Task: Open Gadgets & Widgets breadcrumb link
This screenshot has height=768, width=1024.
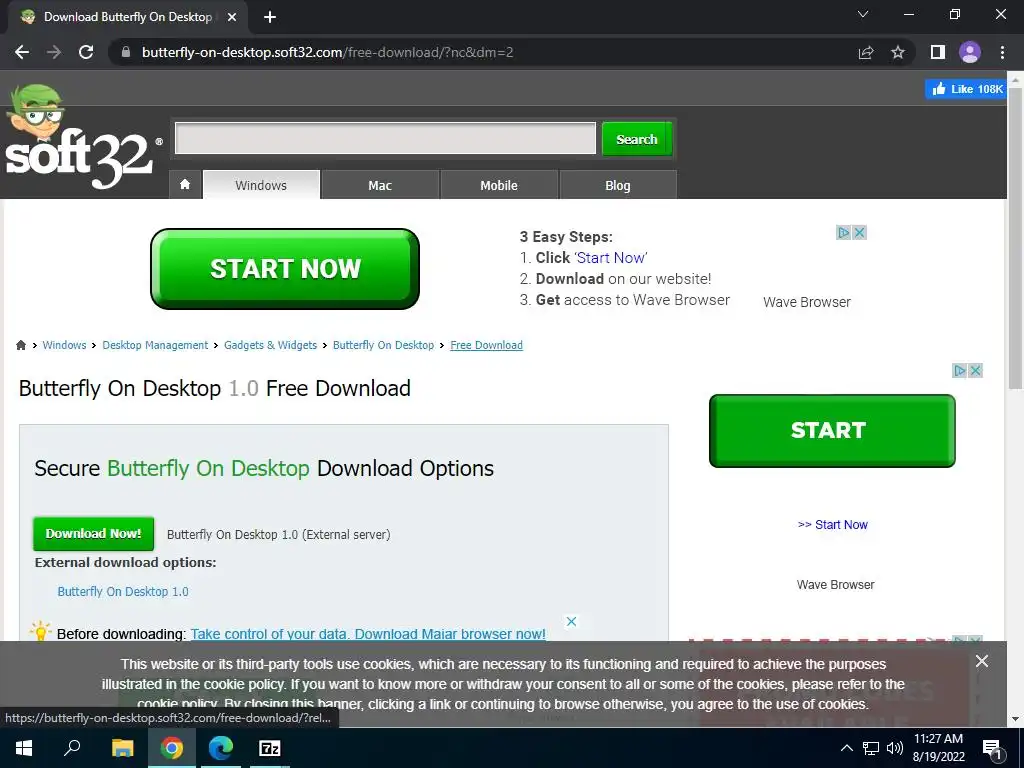Action: 270,345
